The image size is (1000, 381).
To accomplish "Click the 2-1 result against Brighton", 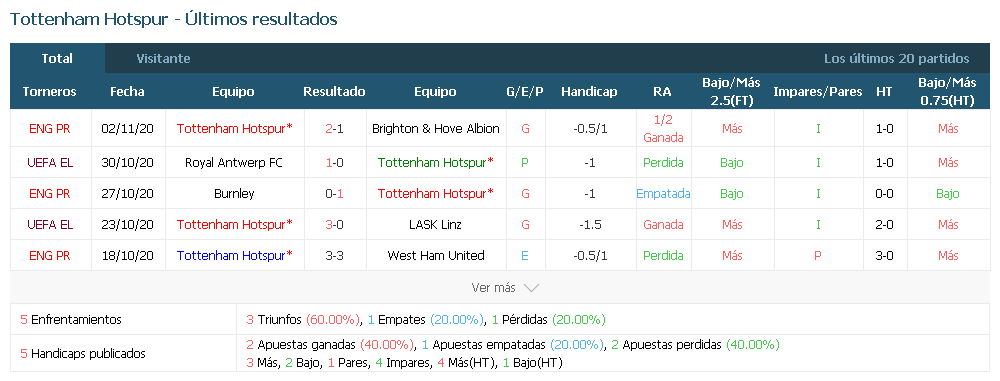I will [334, 128].
